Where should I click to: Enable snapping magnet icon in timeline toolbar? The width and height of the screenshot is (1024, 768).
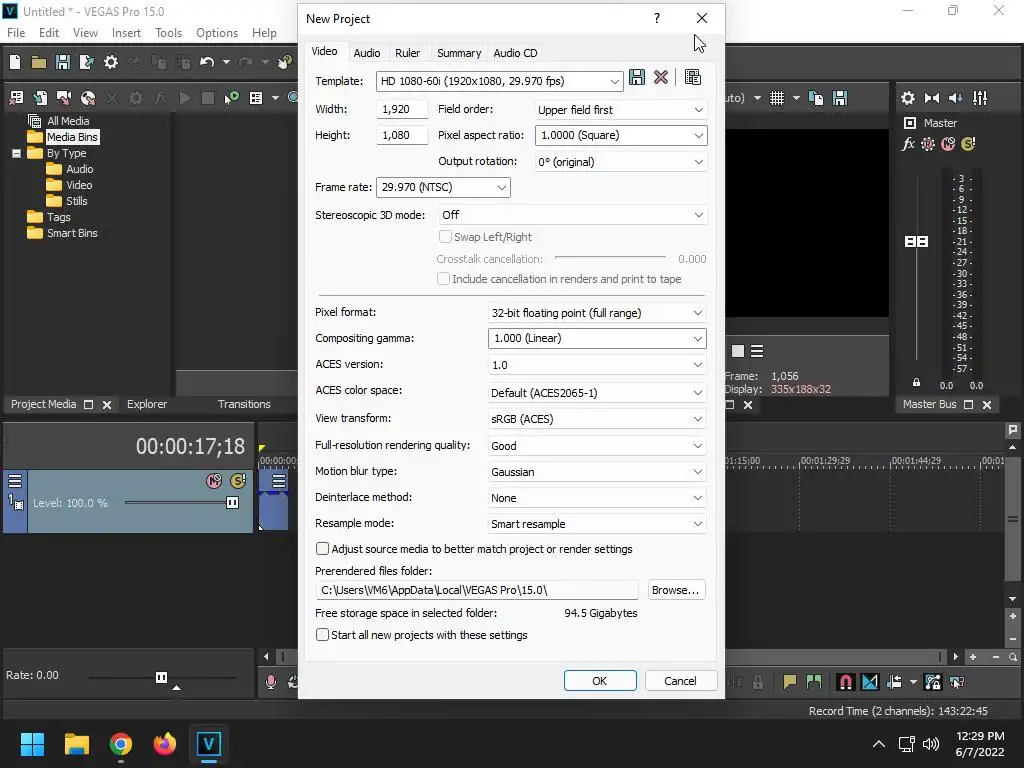point(845,682)
